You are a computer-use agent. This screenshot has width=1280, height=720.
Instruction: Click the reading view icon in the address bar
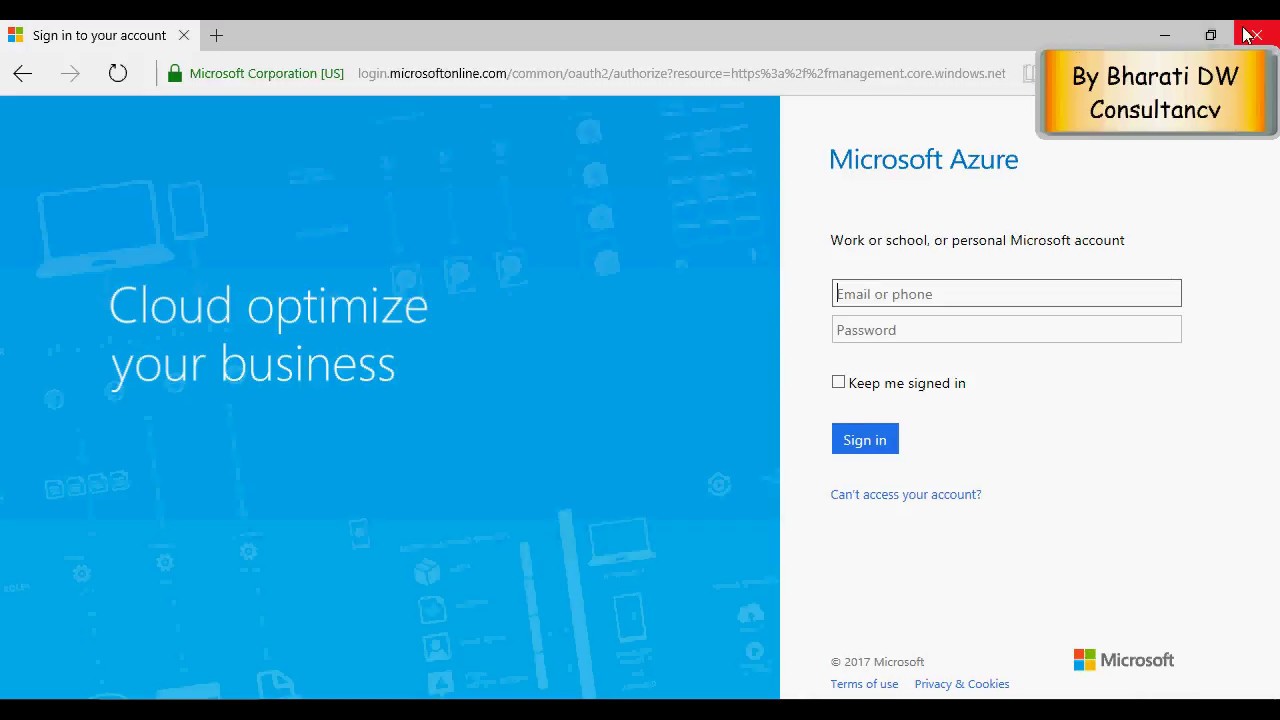[1028, 73]
